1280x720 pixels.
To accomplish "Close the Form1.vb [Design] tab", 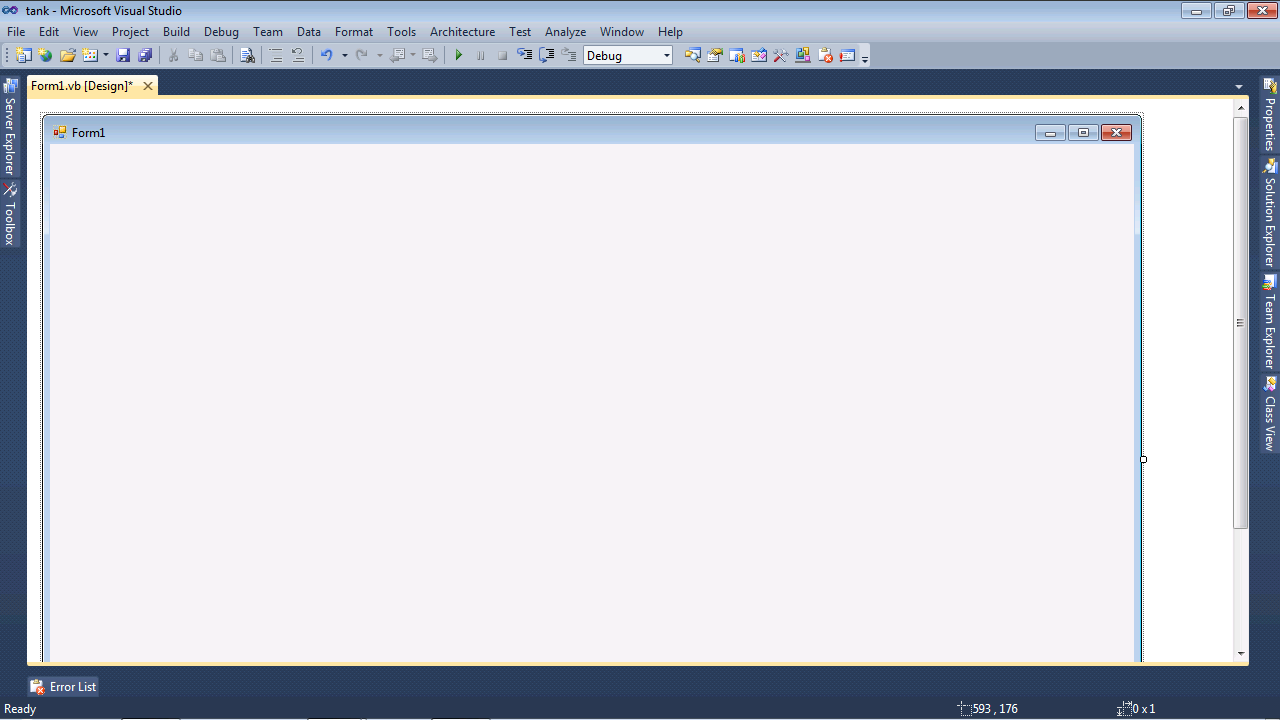I will (x=148, y=86).
